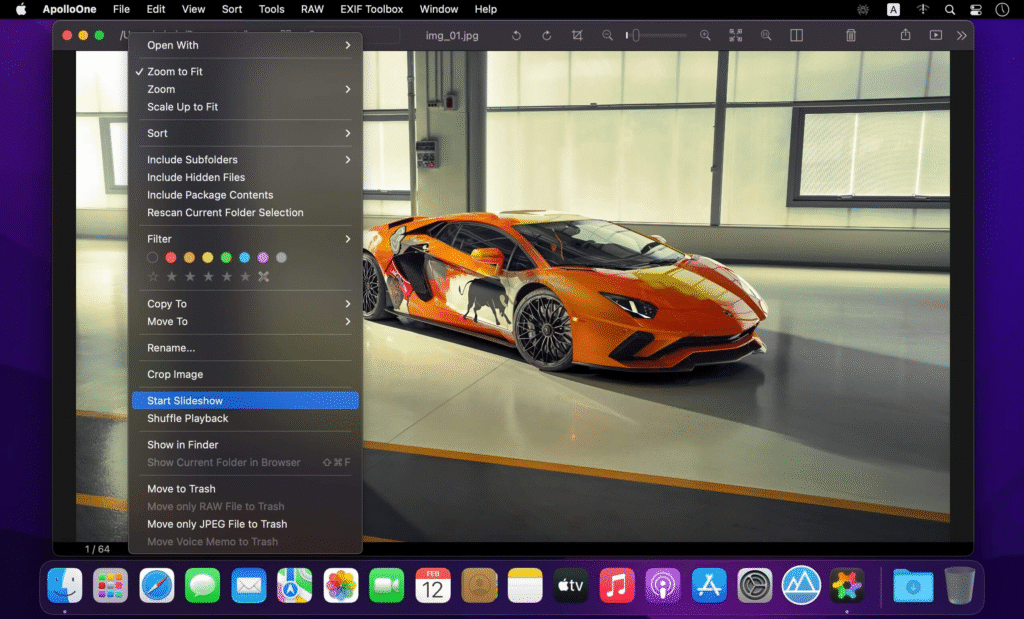Click the rotate left toolbar icon
This screenshot has width=1024, height=619.
pyautogui.click(x=516, y=35)
